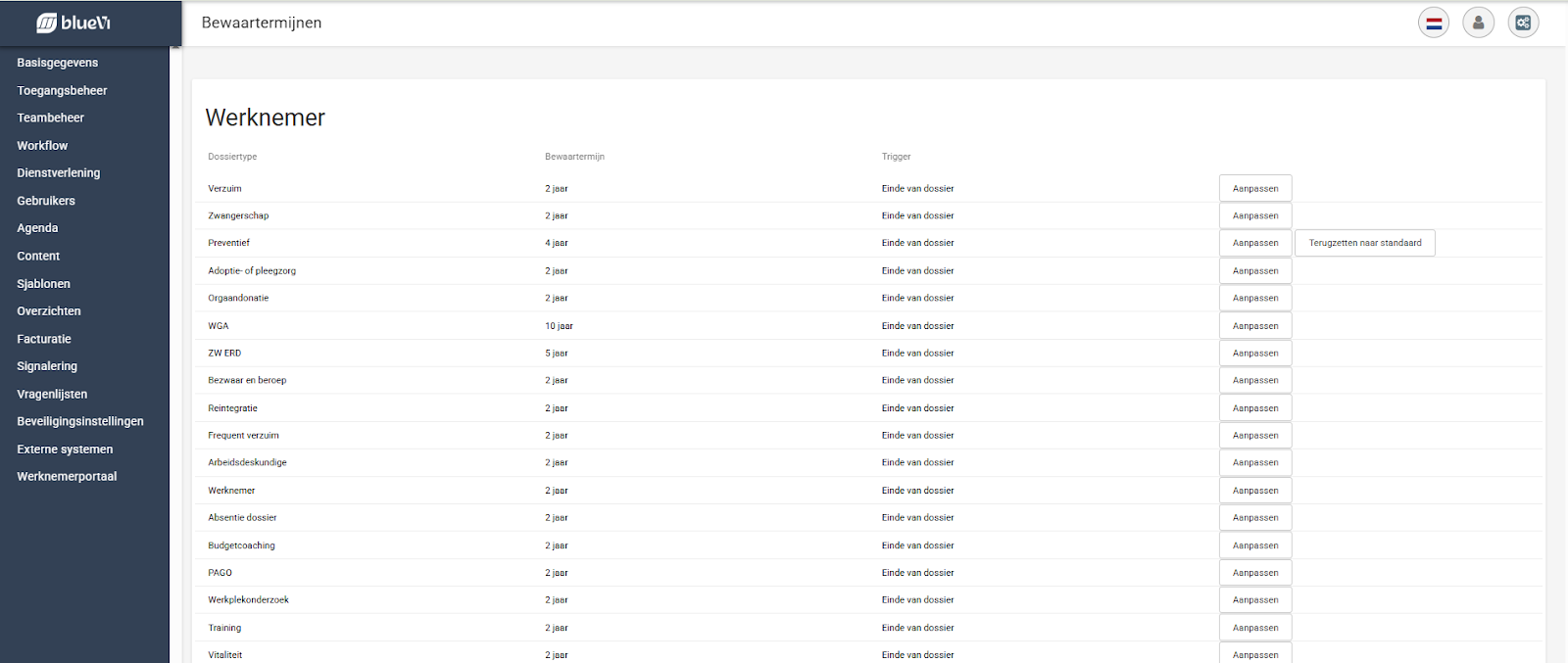Click Aanpassen for Budgetcoaching
This screenshot has height=663, width=1568.
(x=1254, y=545)
